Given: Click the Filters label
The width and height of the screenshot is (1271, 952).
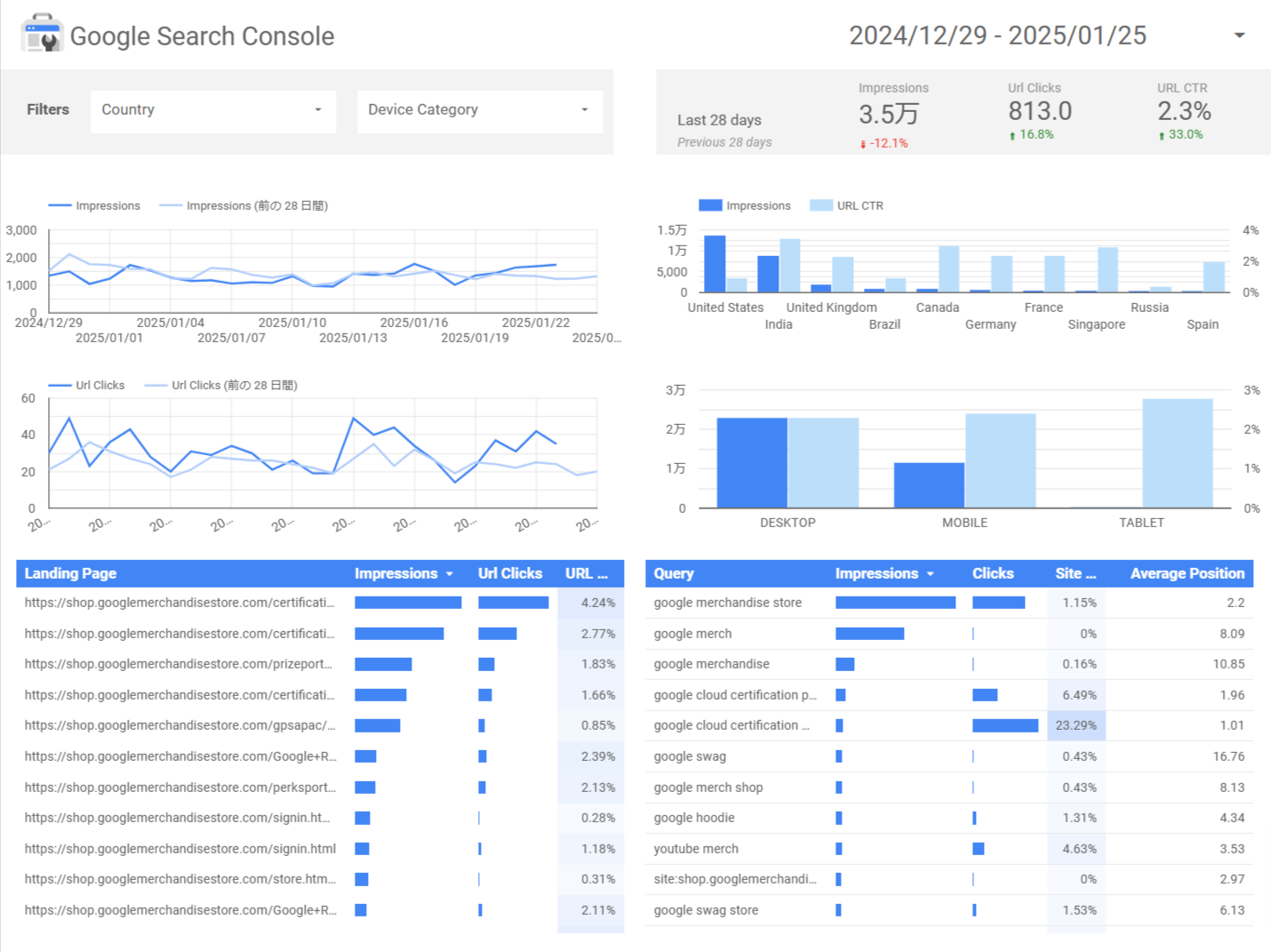Looking at the screenshot, I should [48, 109].
